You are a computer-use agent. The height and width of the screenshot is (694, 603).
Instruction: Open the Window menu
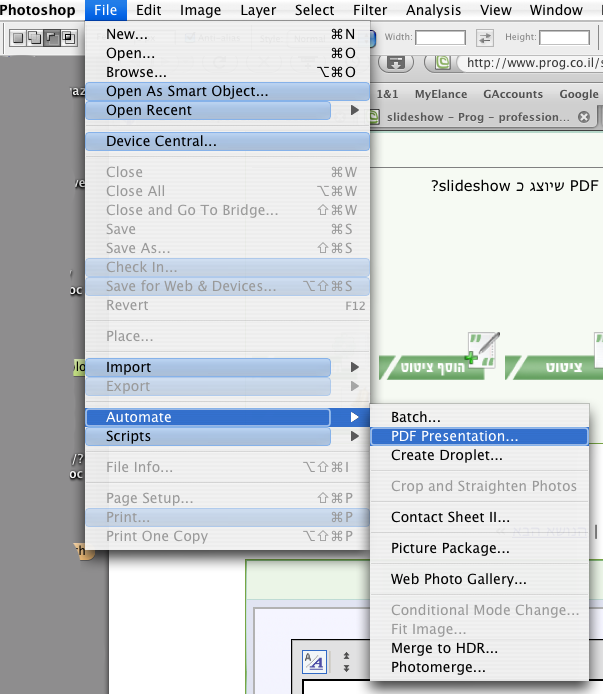click(556, 10)
